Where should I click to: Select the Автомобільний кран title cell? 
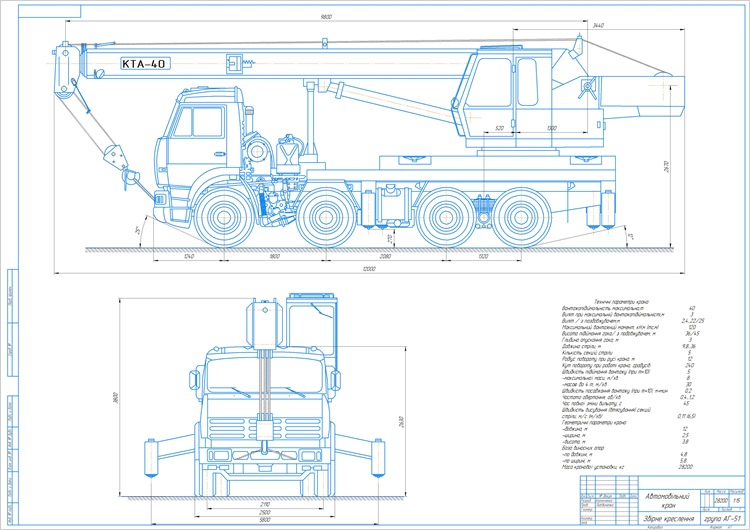pos(669,501)
